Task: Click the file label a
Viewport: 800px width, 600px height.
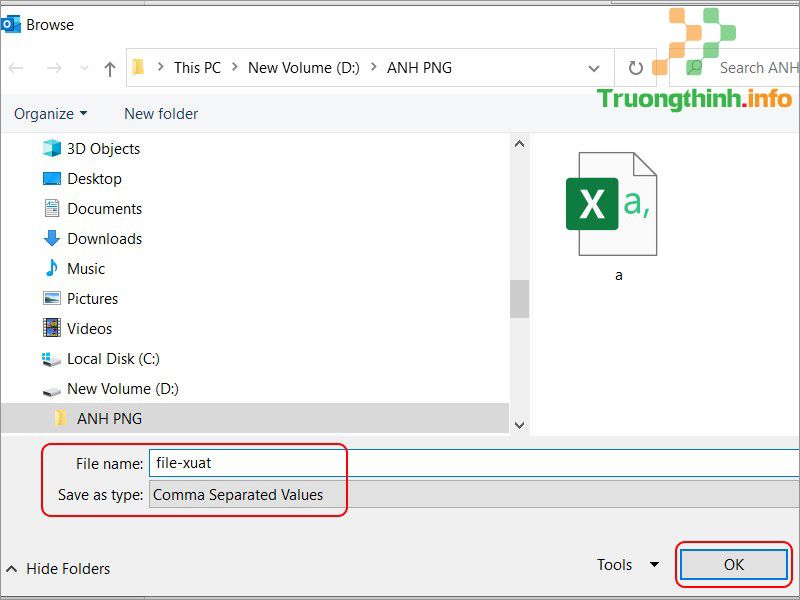Action: [618, 276]
